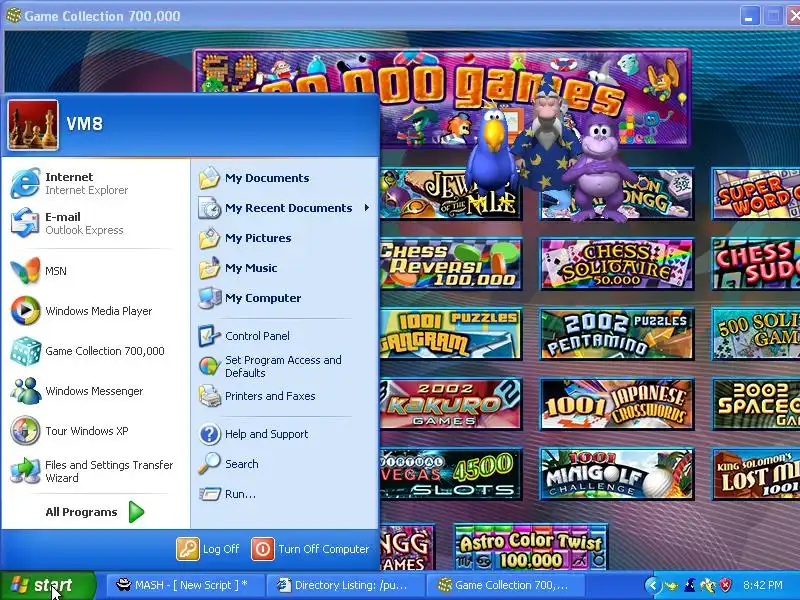Open 500 Solitaire Games tile
Image resolution: width=800 pixels, height=600 pixels.
pos(756,334)
